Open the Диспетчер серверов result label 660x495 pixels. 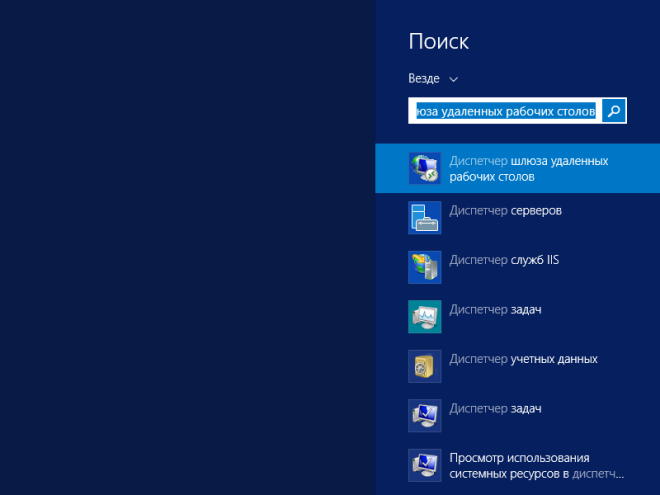click(x=505, y=211)
